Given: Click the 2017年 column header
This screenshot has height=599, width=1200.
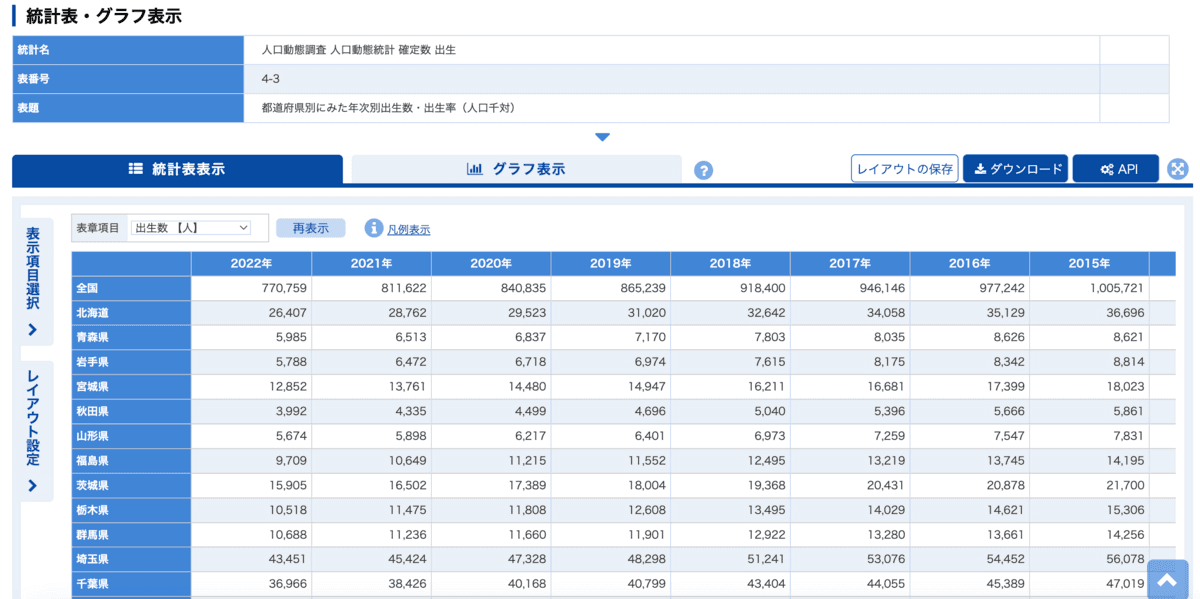Looking at the screenshot, I should tap(850, 263).
